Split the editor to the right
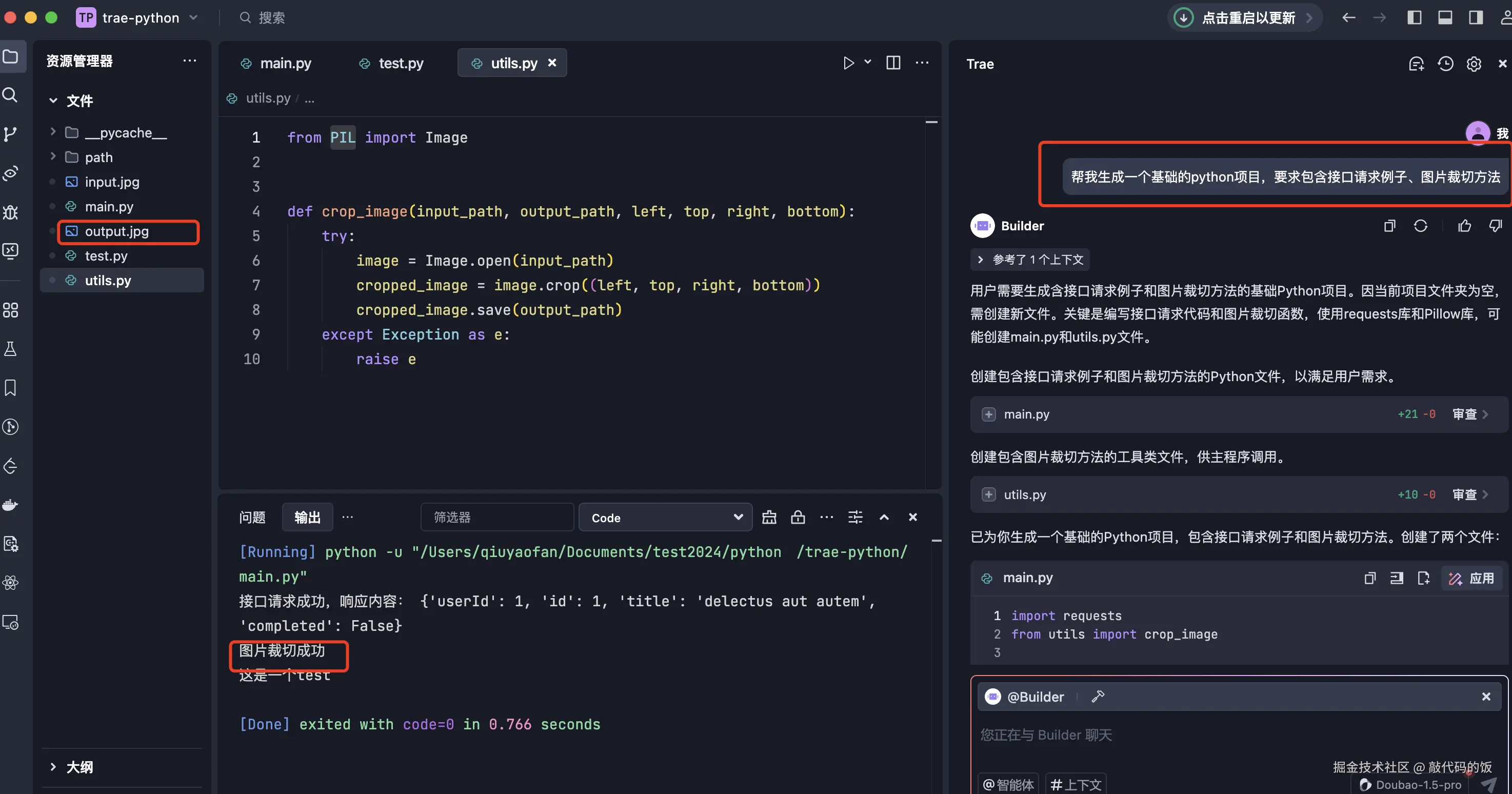The height and width of the screenshot is (794, 1512). coord(893,63)
